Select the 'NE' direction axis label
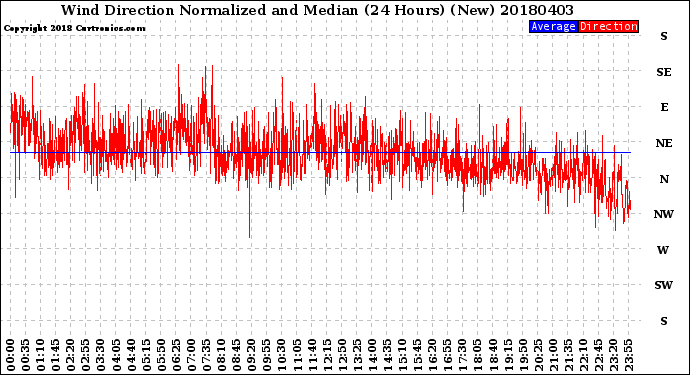Image resolution: width=690 pixels, height=375 pixels. (664, 143)
